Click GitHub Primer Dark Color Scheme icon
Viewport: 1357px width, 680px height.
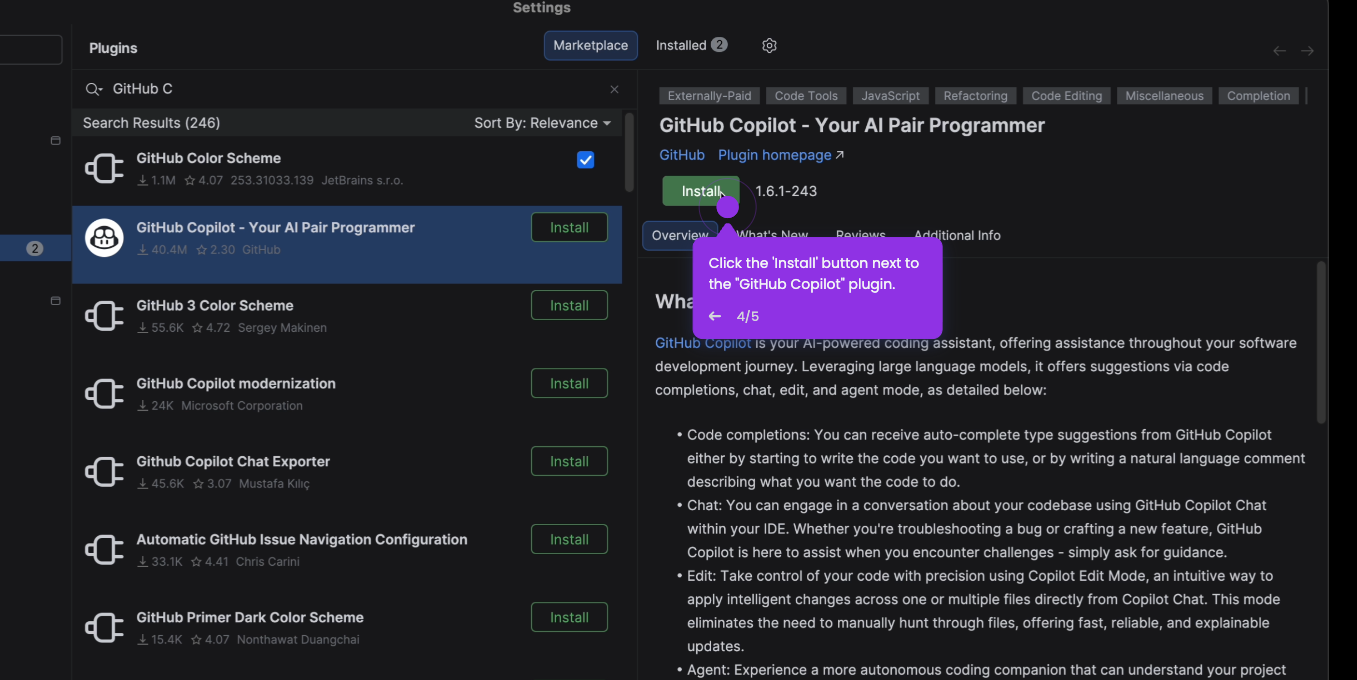pyautogui.click(x=104, y=628)
